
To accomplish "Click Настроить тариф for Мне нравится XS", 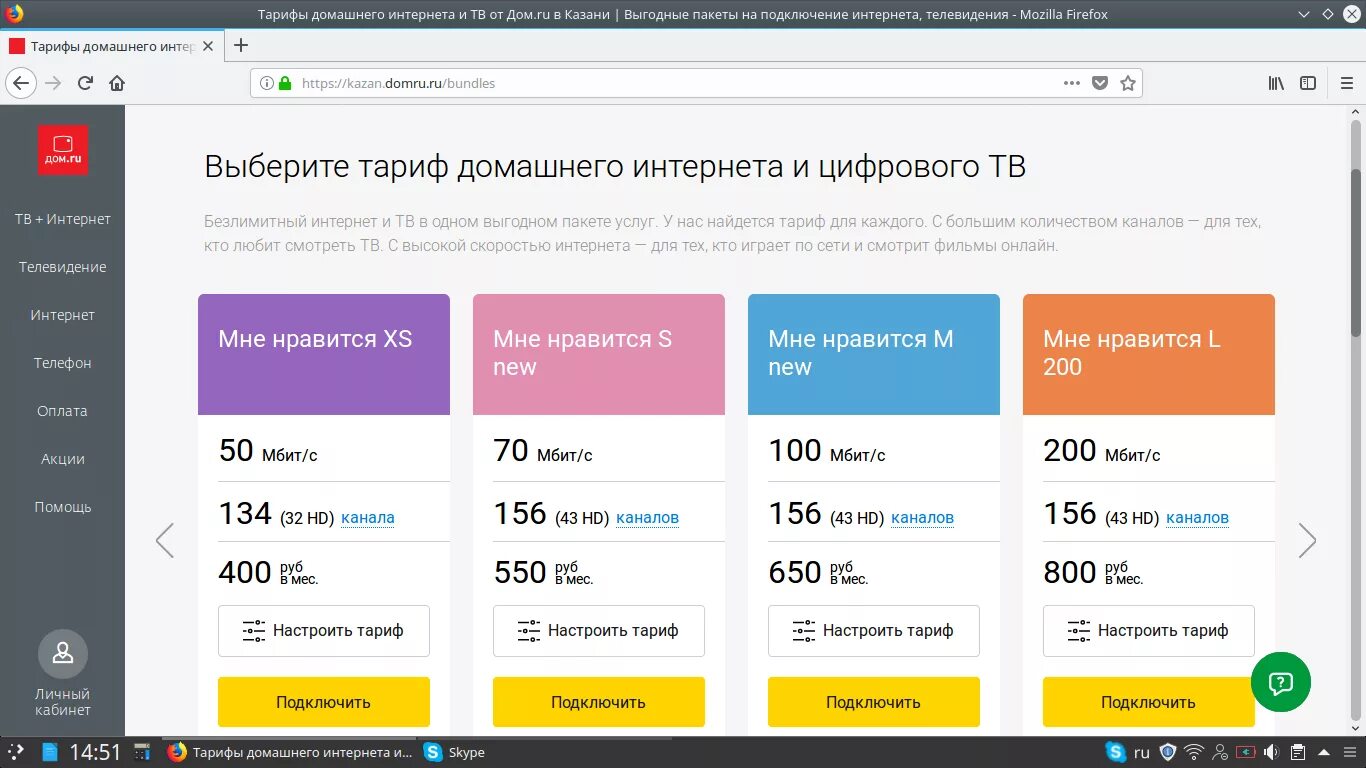I will tap(324, 631).
